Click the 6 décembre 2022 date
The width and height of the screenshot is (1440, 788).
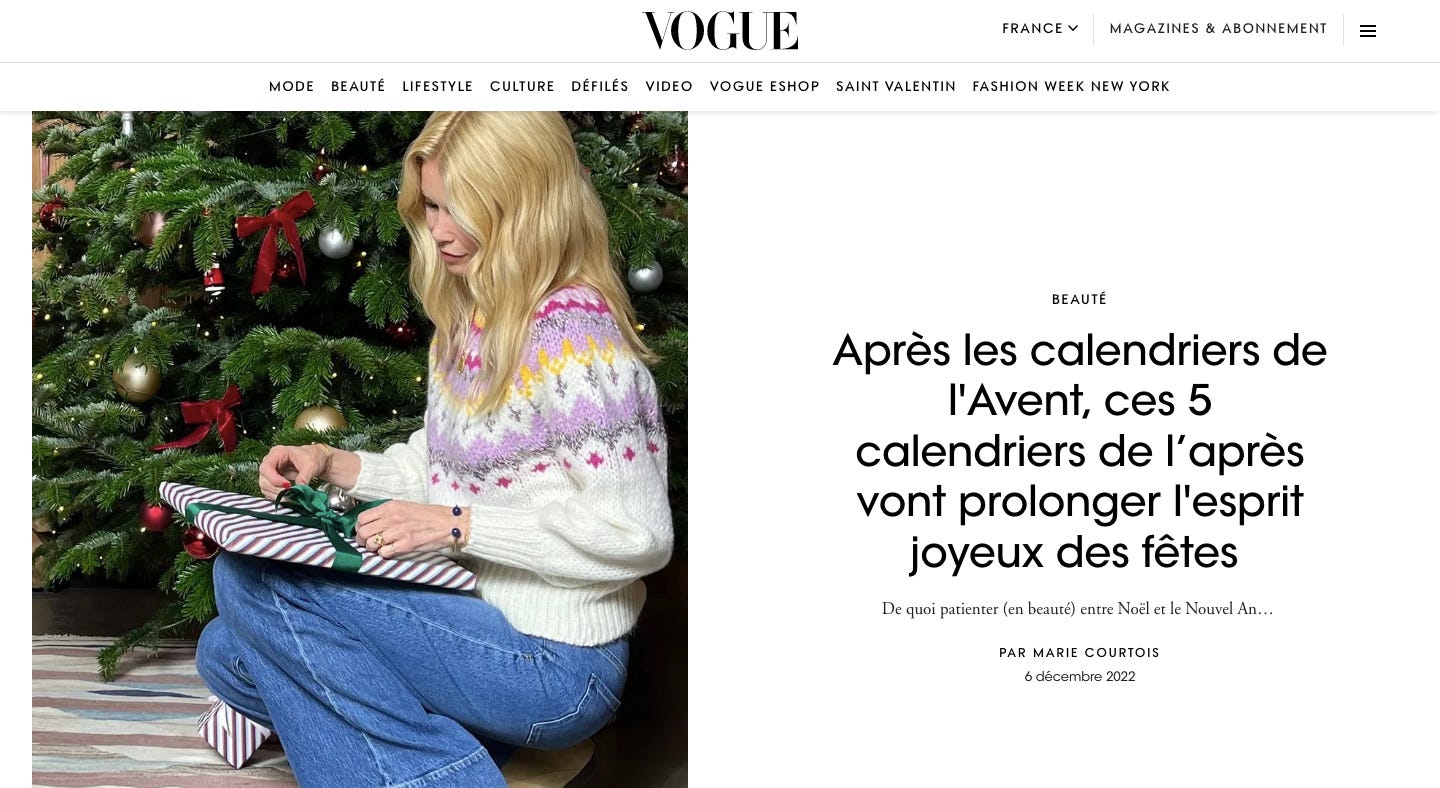[1080, 677]
